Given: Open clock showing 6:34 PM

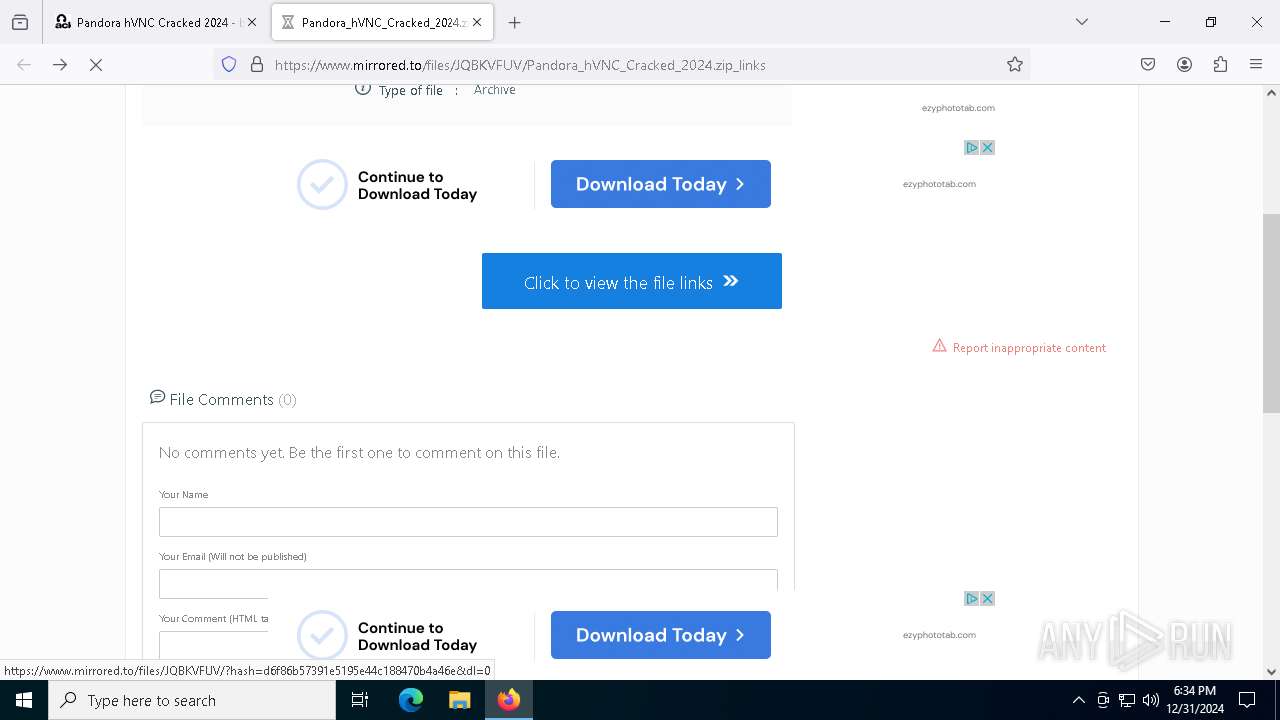Looking at the screenshot, I should [1195, 700].
